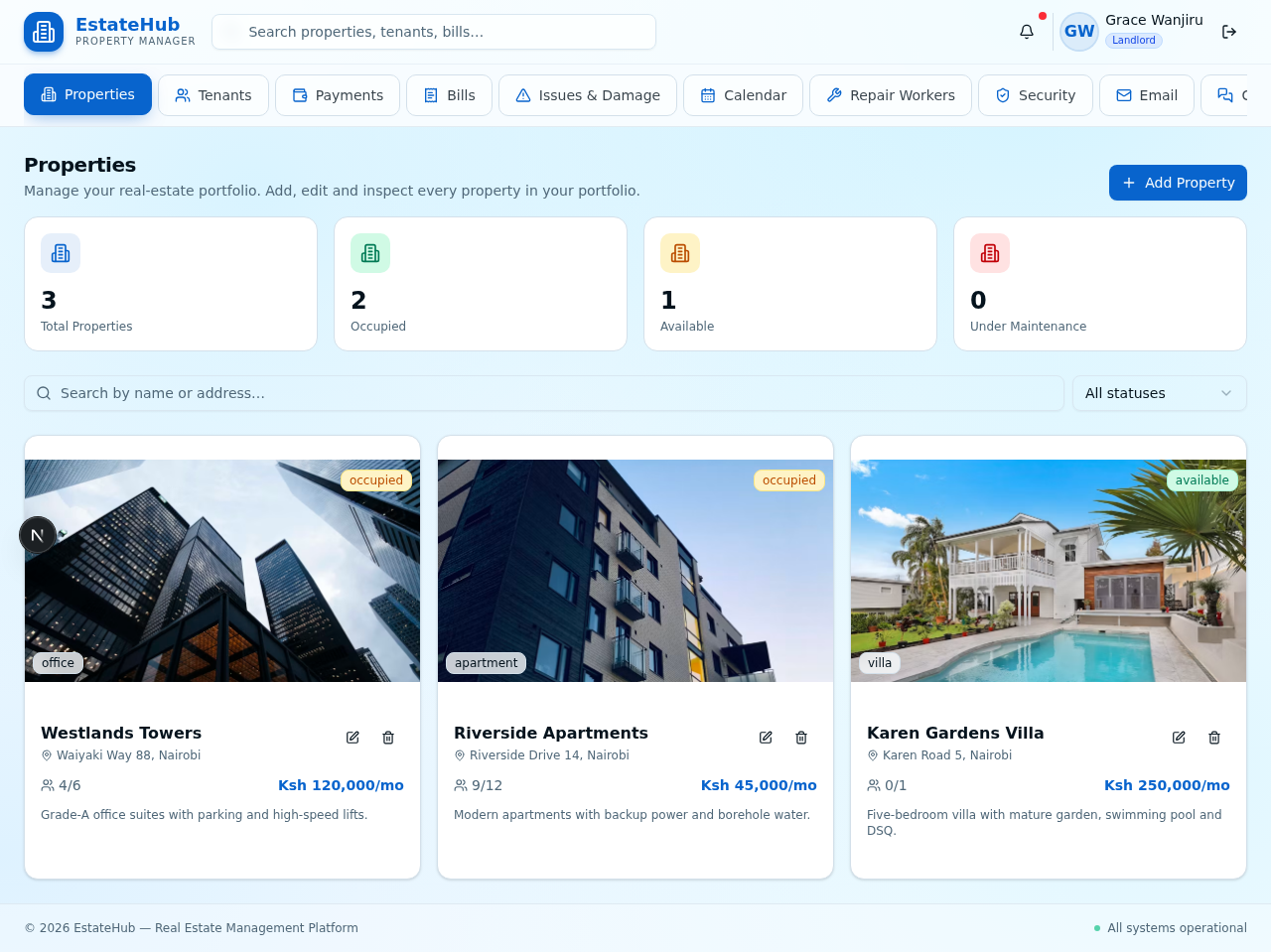Screen dimensions: 1271x952
Task: Click the Ksh 120,000/mo rent amount
Action: click(341, 785)
